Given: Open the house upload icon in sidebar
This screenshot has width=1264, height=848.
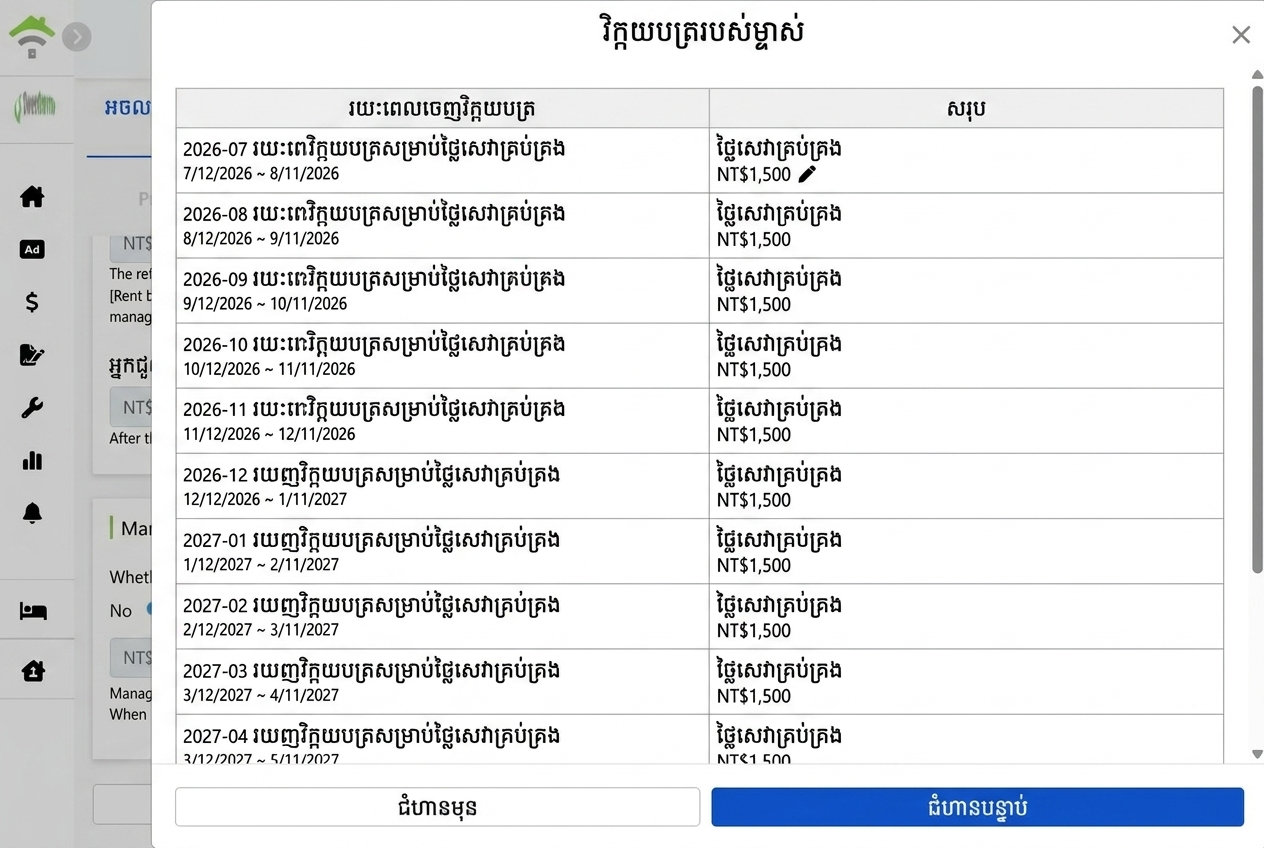Looking at the screenshot, I should tap(33, 670).
